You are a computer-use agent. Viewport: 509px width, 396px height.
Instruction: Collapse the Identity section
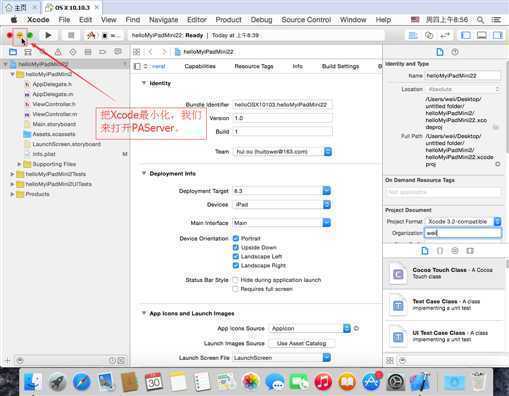click(x=144, y=83)
